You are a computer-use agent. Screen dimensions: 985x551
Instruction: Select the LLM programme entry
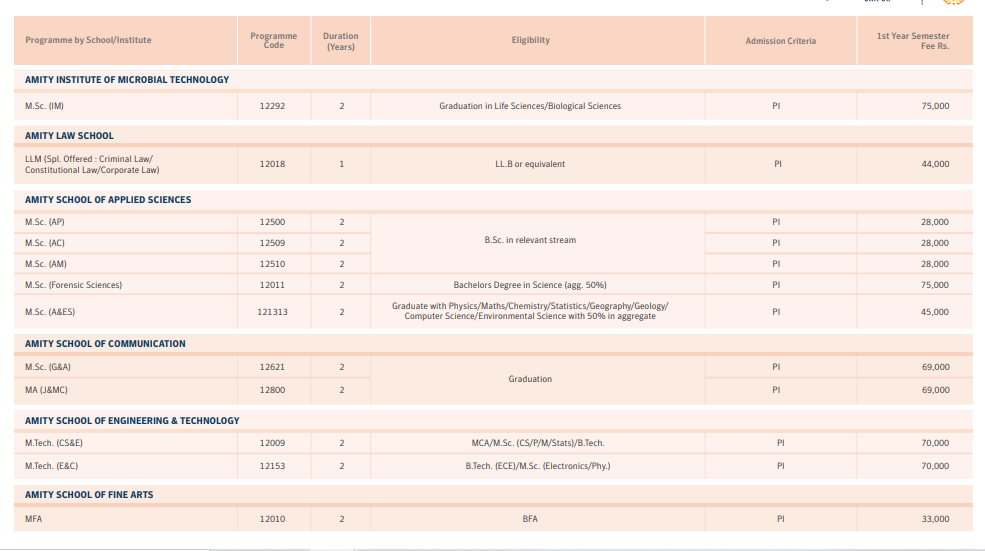(x=92, y=164)
